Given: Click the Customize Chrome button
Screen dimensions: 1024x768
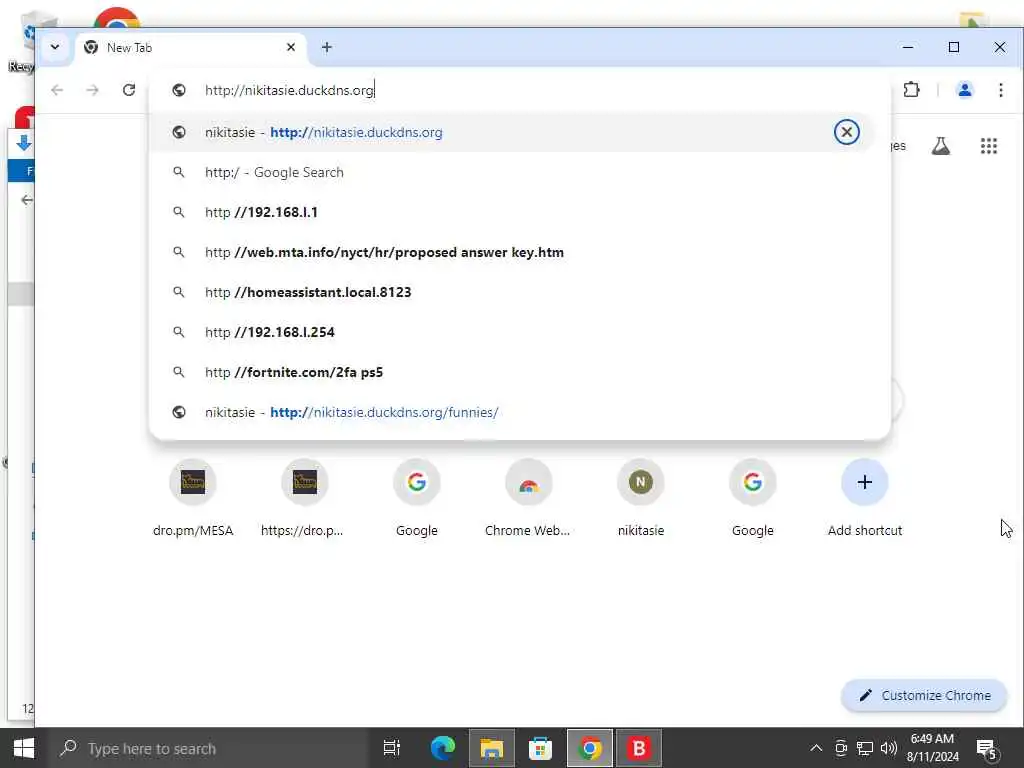Looking at the screenshot, I should [x=923, y=696].
